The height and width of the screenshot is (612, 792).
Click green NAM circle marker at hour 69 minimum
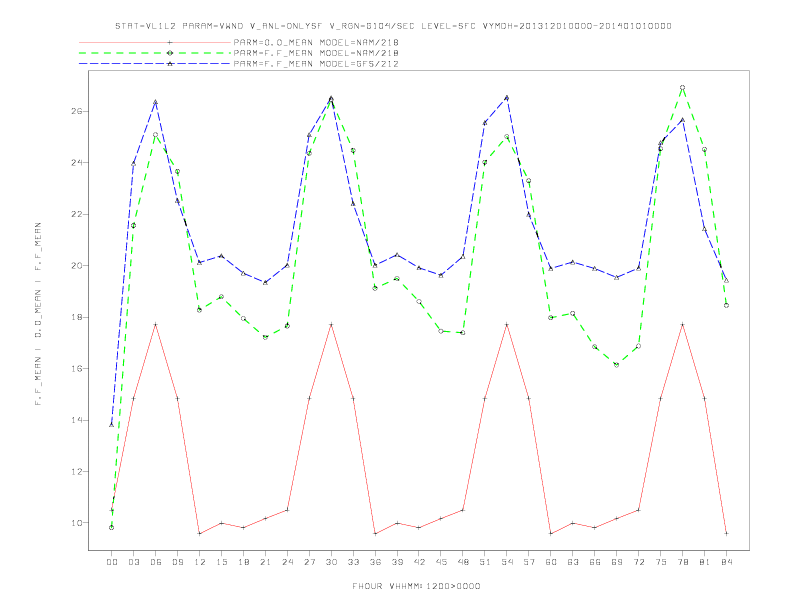(x=617, y=365)
